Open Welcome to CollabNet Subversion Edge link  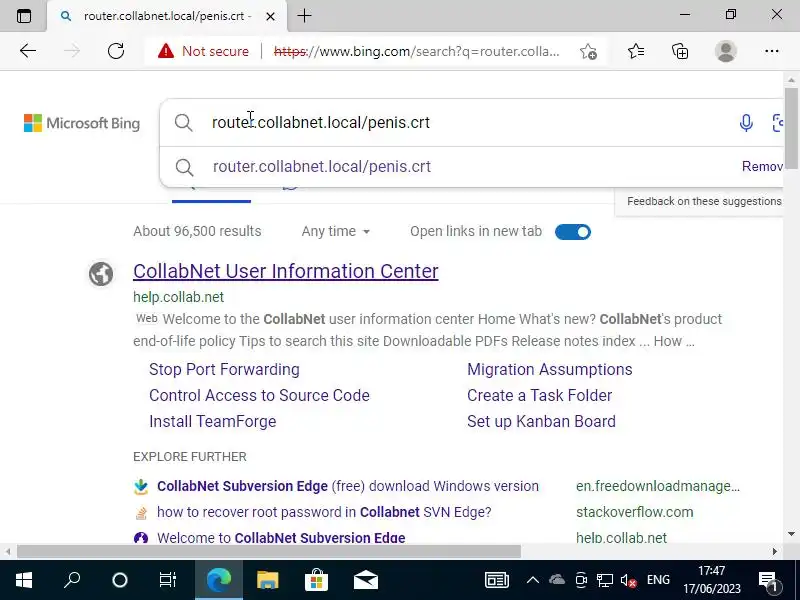281,537
